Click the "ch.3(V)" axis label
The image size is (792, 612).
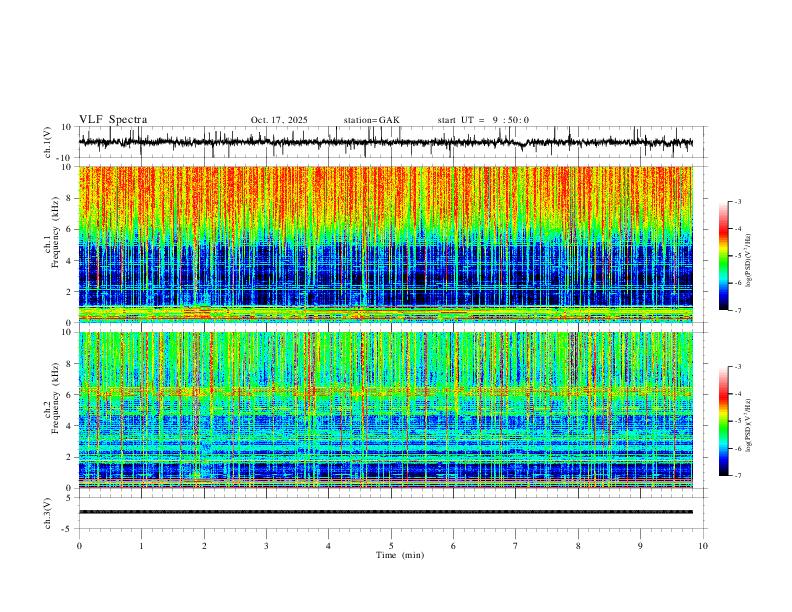tap(49, 513)
